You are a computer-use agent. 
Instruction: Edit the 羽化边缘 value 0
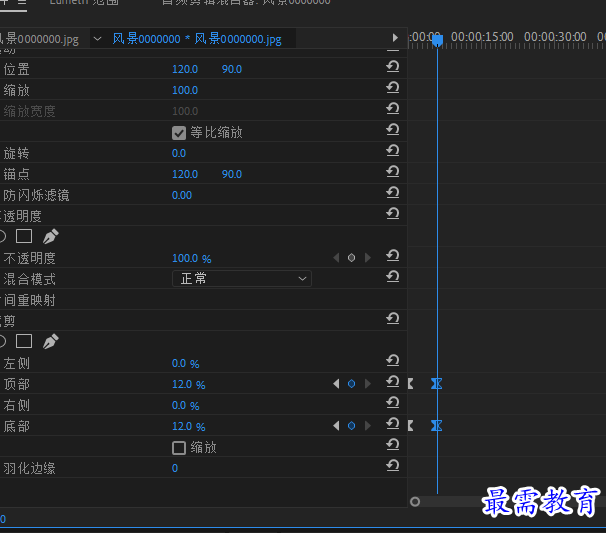pos(175,468)
